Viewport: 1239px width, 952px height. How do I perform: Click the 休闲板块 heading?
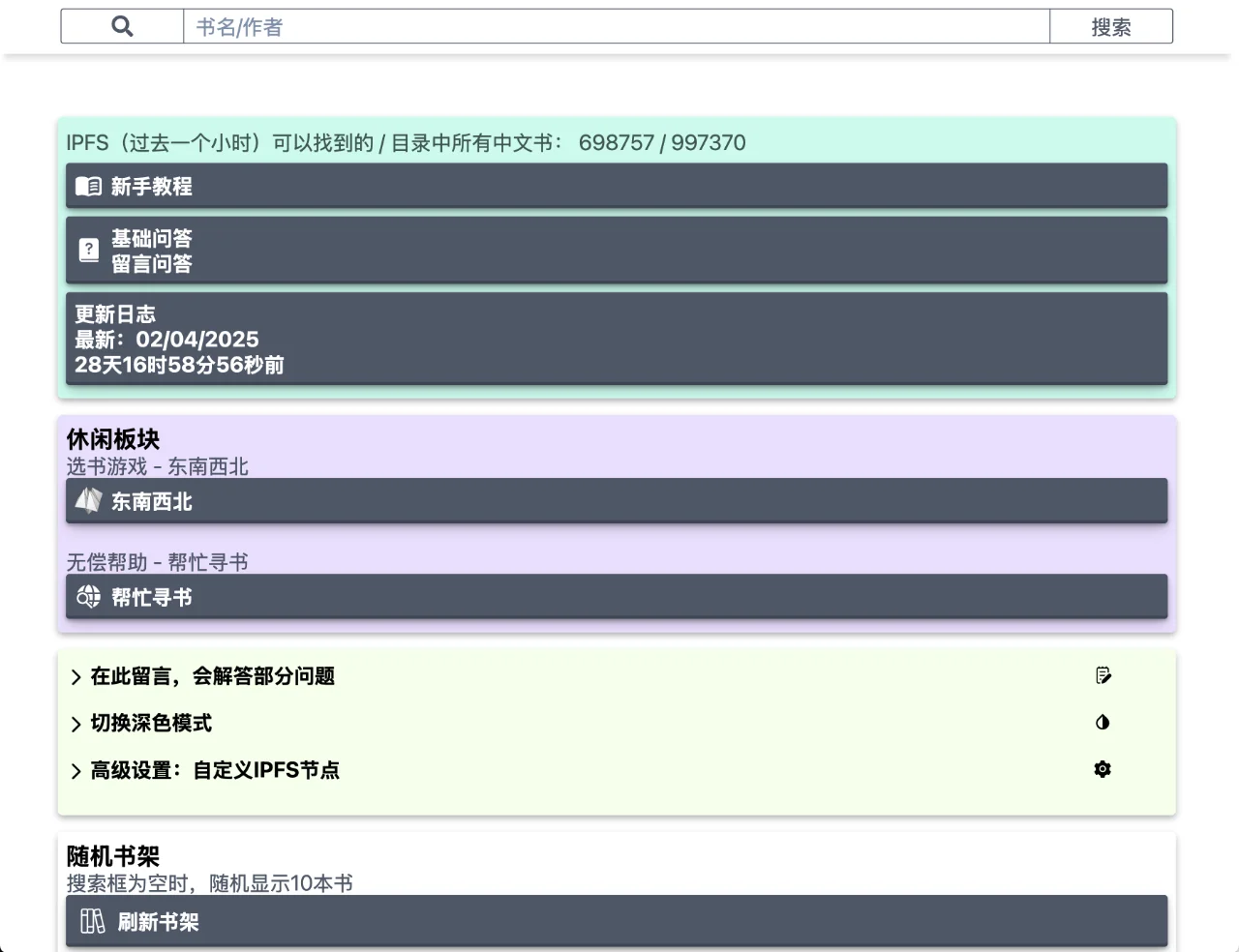[x=113, y=439]
